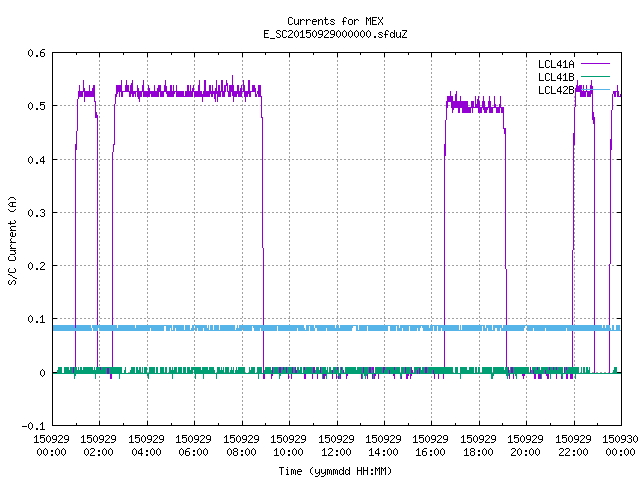Click the y-axis label 'S/C Current (A)'

pos(12,241)
